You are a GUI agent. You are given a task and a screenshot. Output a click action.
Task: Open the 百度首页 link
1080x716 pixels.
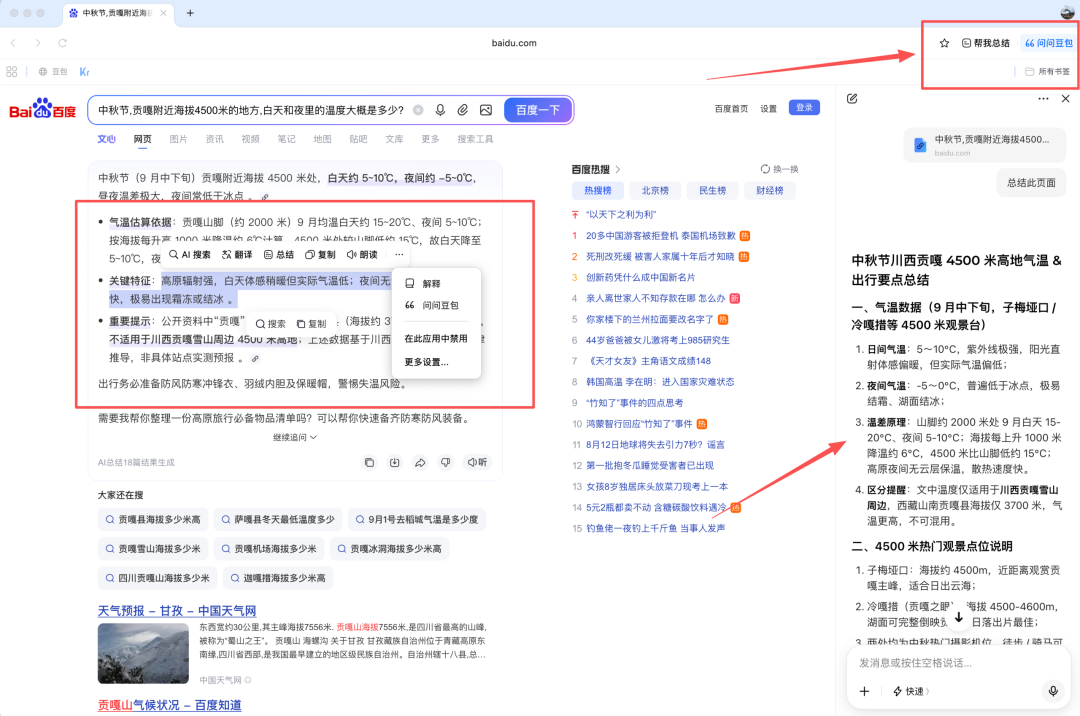(731, 109)
